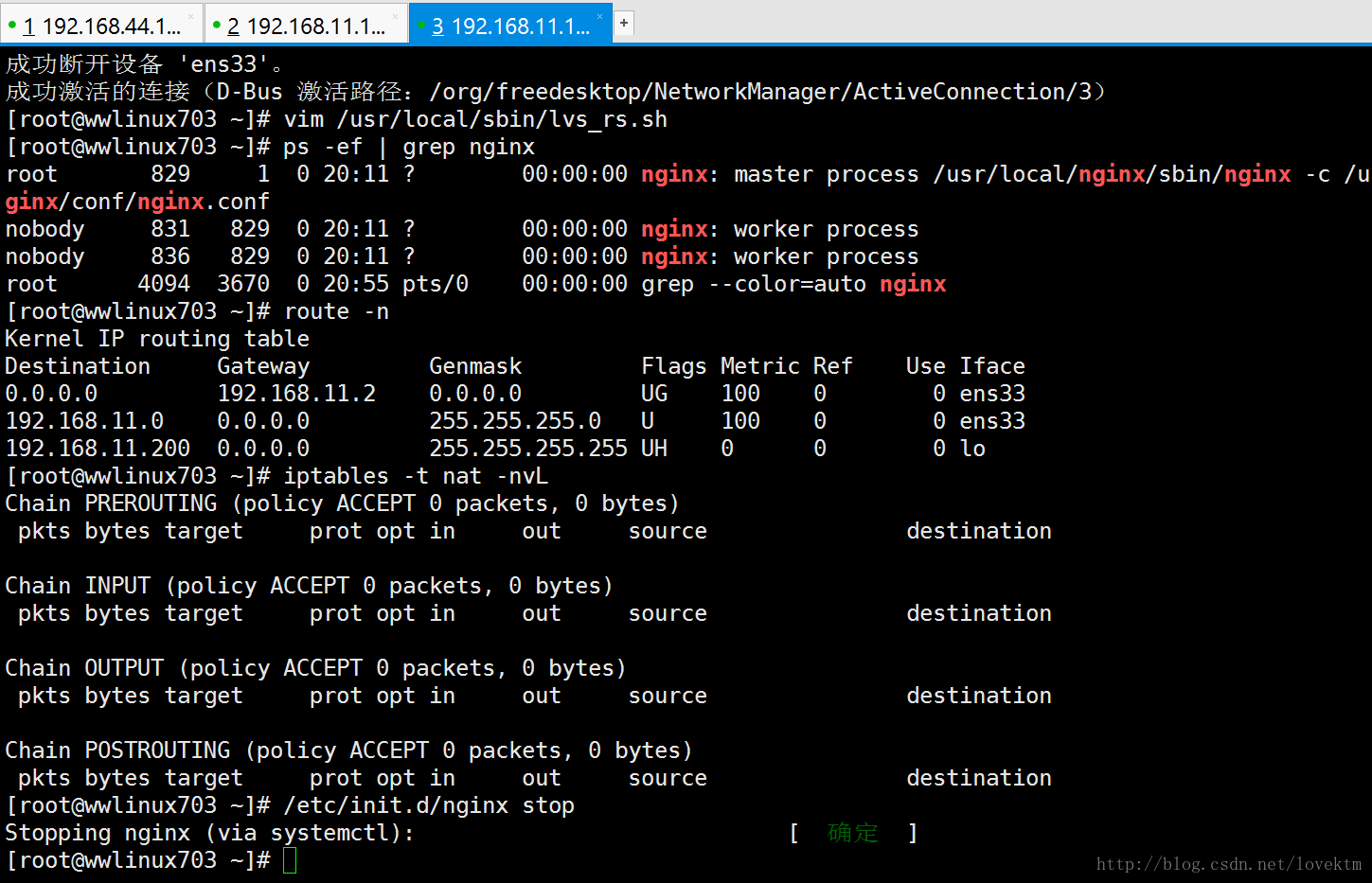Screen dimensions: 1372x883
Task: Close session tab 3
Action: [599, 17]
